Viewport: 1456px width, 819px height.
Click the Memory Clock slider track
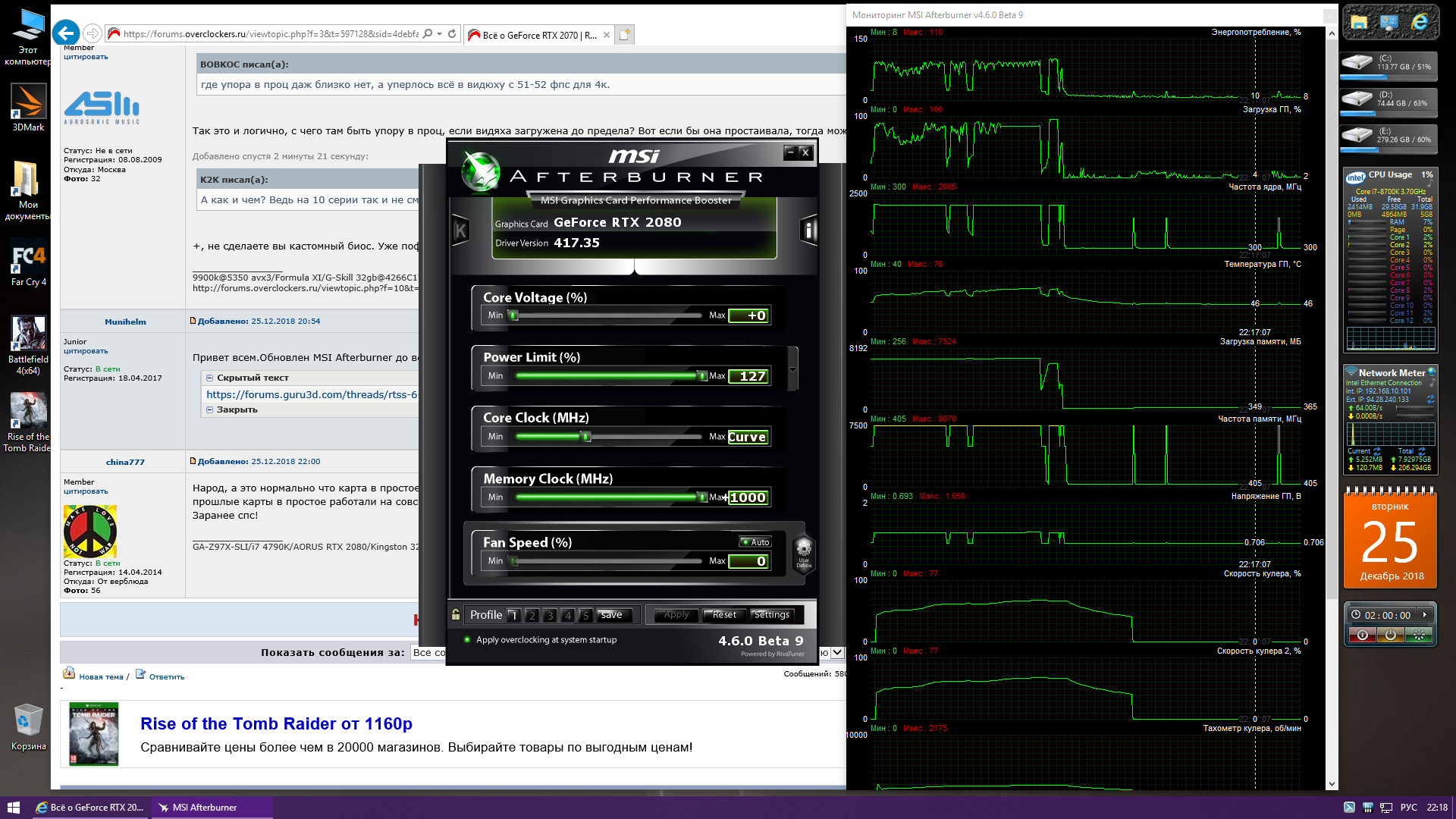(607, 497)
